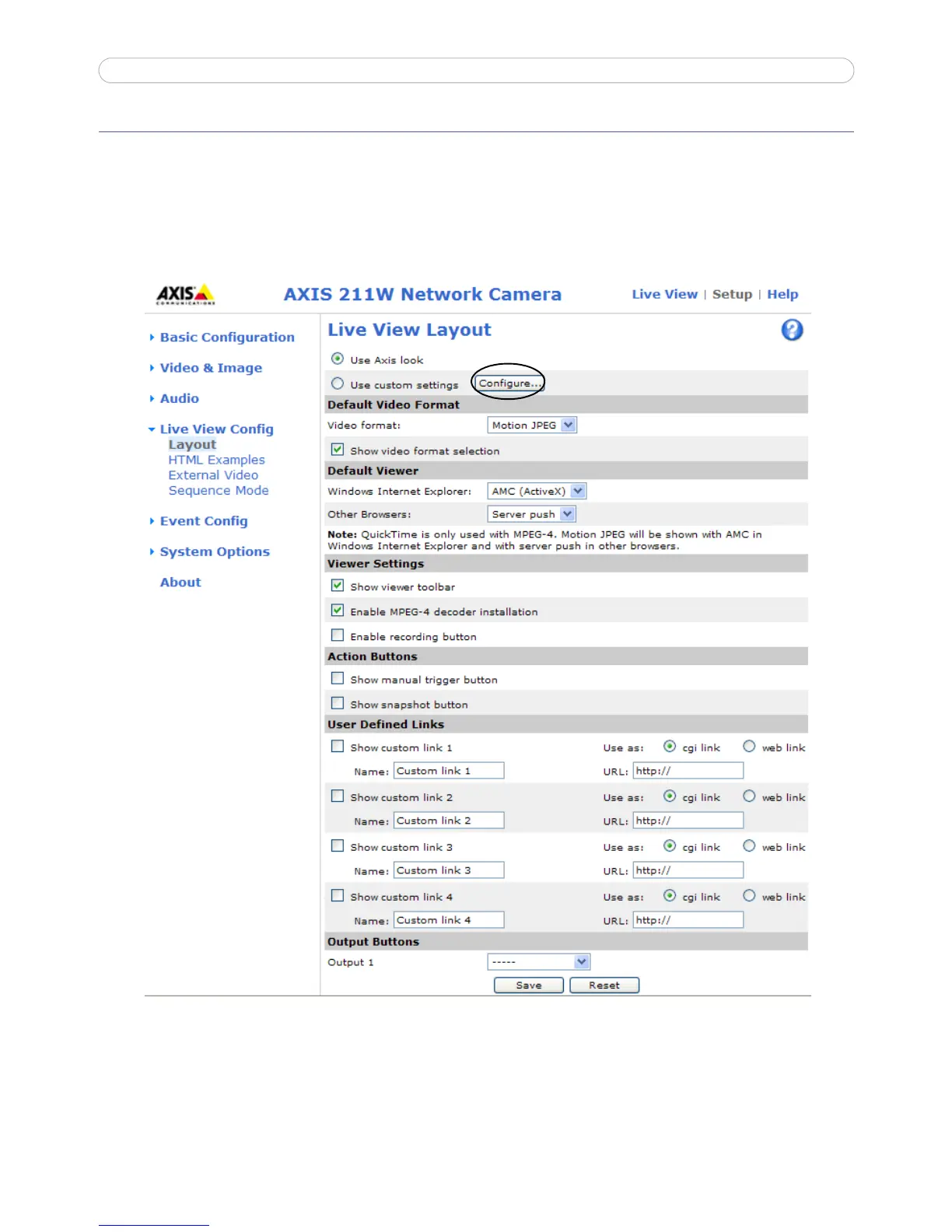Viewport: 952px width, 1232px height.
Task: Click the URL field for custom link 2
Action: point(688,821)
